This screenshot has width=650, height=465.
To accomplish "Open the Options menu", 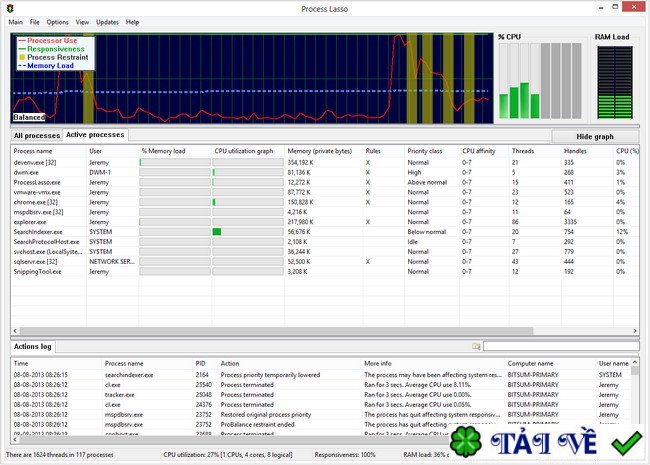I will click(x=58, y=21).
